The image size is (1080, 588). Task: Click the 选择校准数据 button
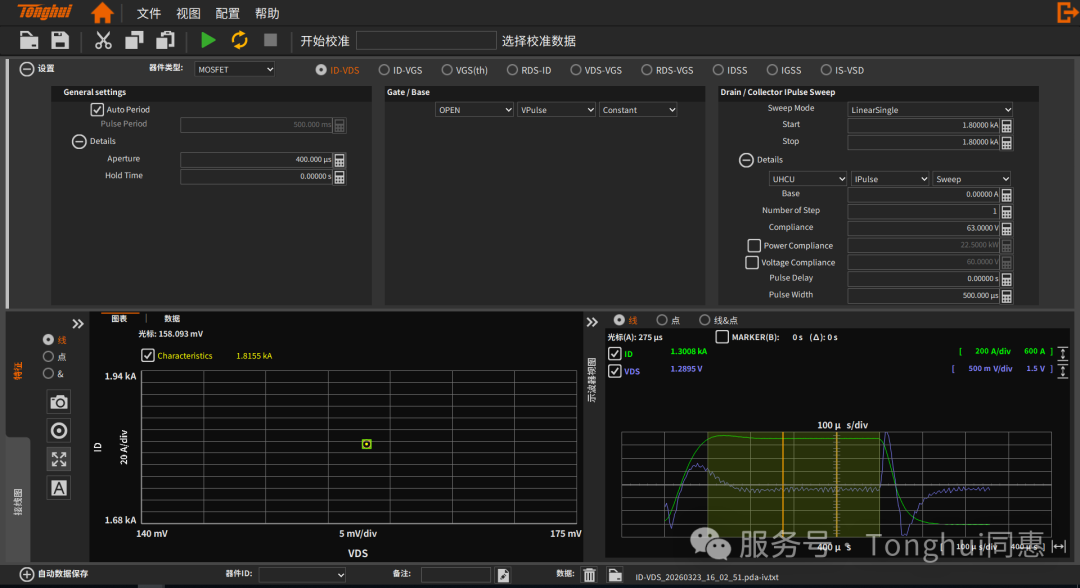(538, 41)
